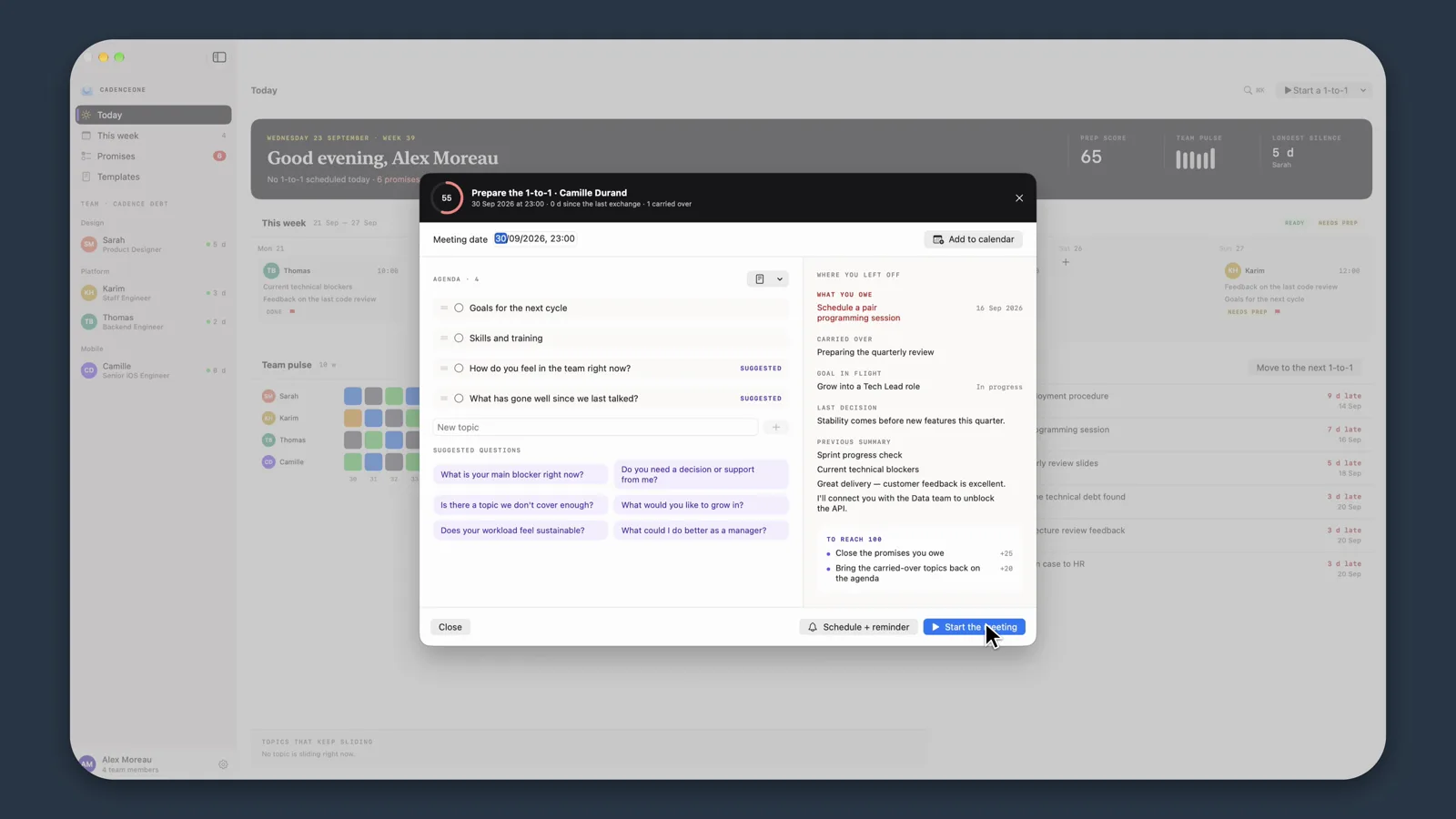Add suggested question What is your main blocker
The width and height of the screenshot is (1456, 819).
point(521,474)
